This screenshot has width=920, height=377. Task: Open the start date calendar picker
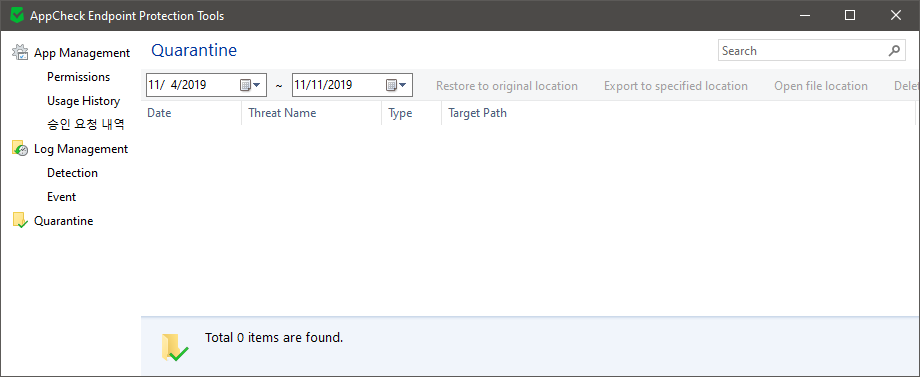click(250, 85)
